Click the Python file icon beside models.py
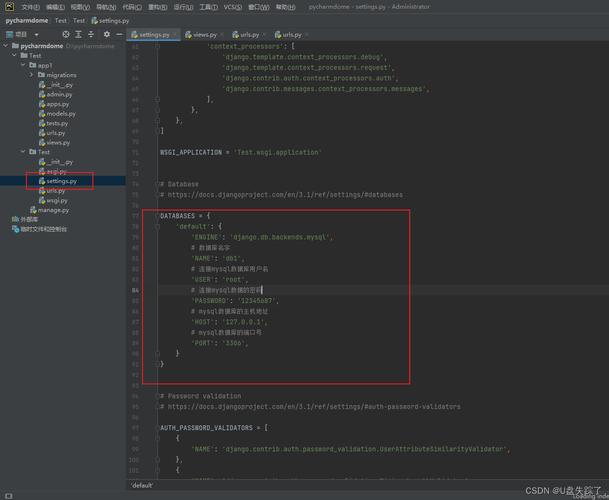 coord(42,113)
